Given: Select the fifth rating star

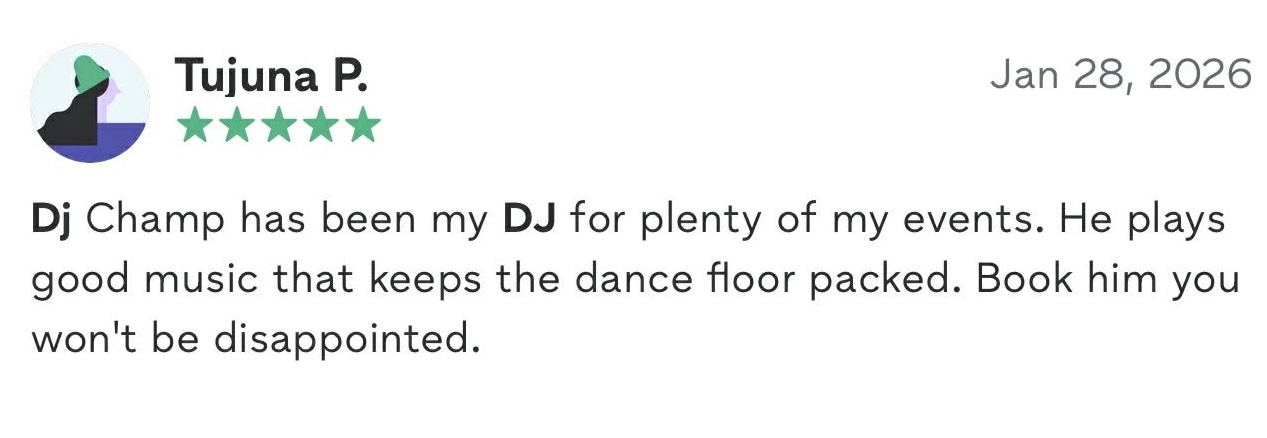Looking at the screenshot, I should tap(361, 126).
